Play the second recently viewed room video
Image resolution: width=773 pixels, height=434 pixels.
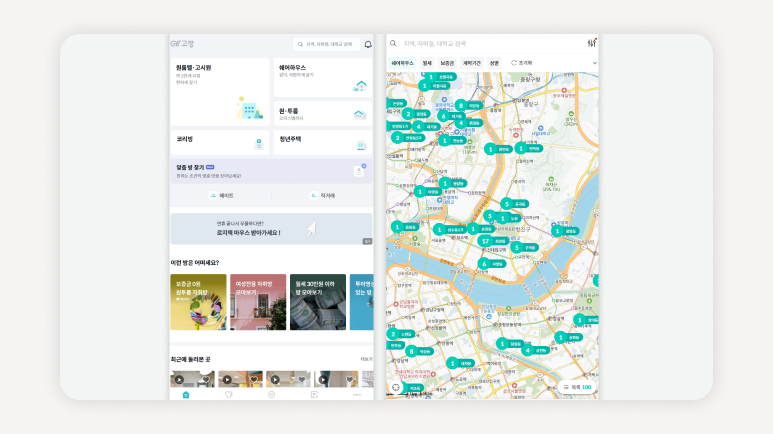(227, 379)
